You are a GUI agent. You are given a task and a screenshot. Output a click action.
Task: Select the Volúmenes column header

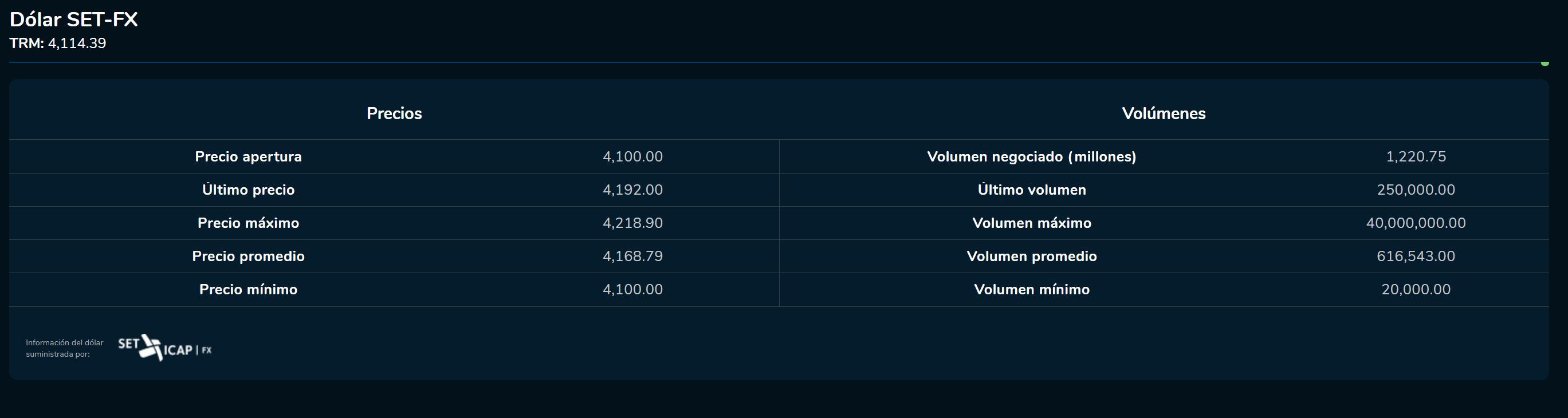[1163, 113]
